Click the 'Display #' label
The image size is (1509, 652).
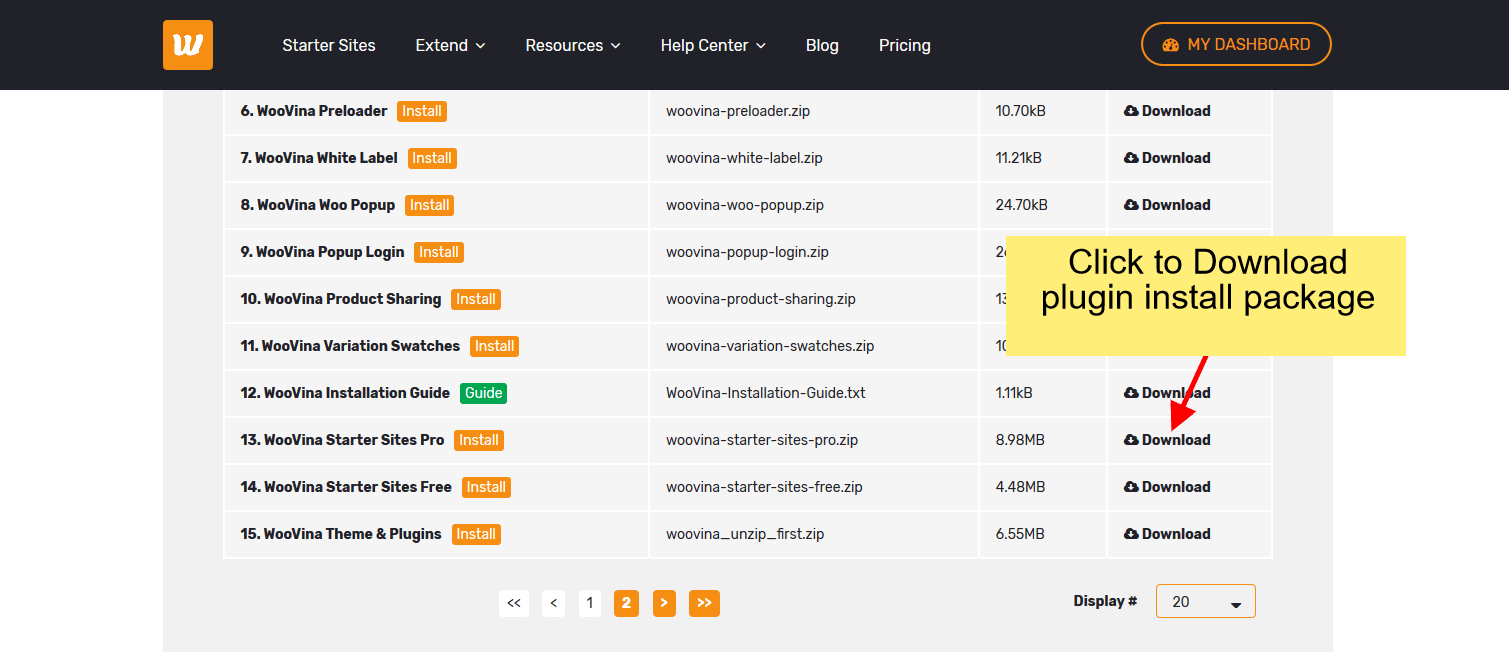click(x=1105, y=601)
